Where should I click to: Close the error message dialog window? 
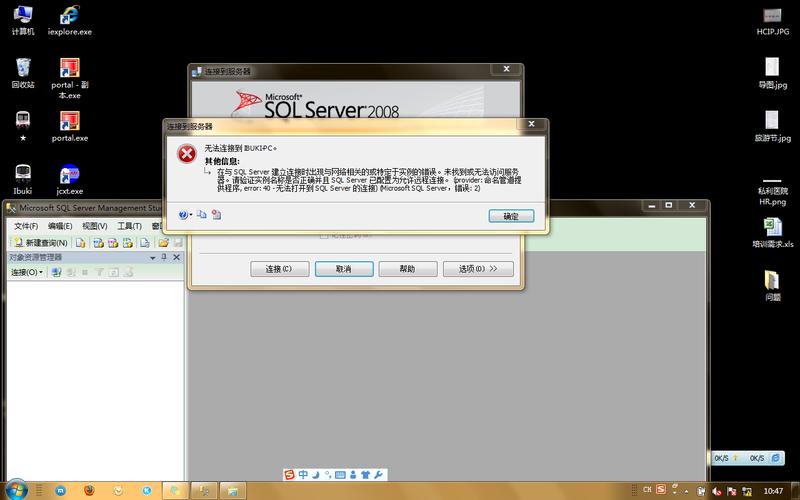click(x=532, y=124)
